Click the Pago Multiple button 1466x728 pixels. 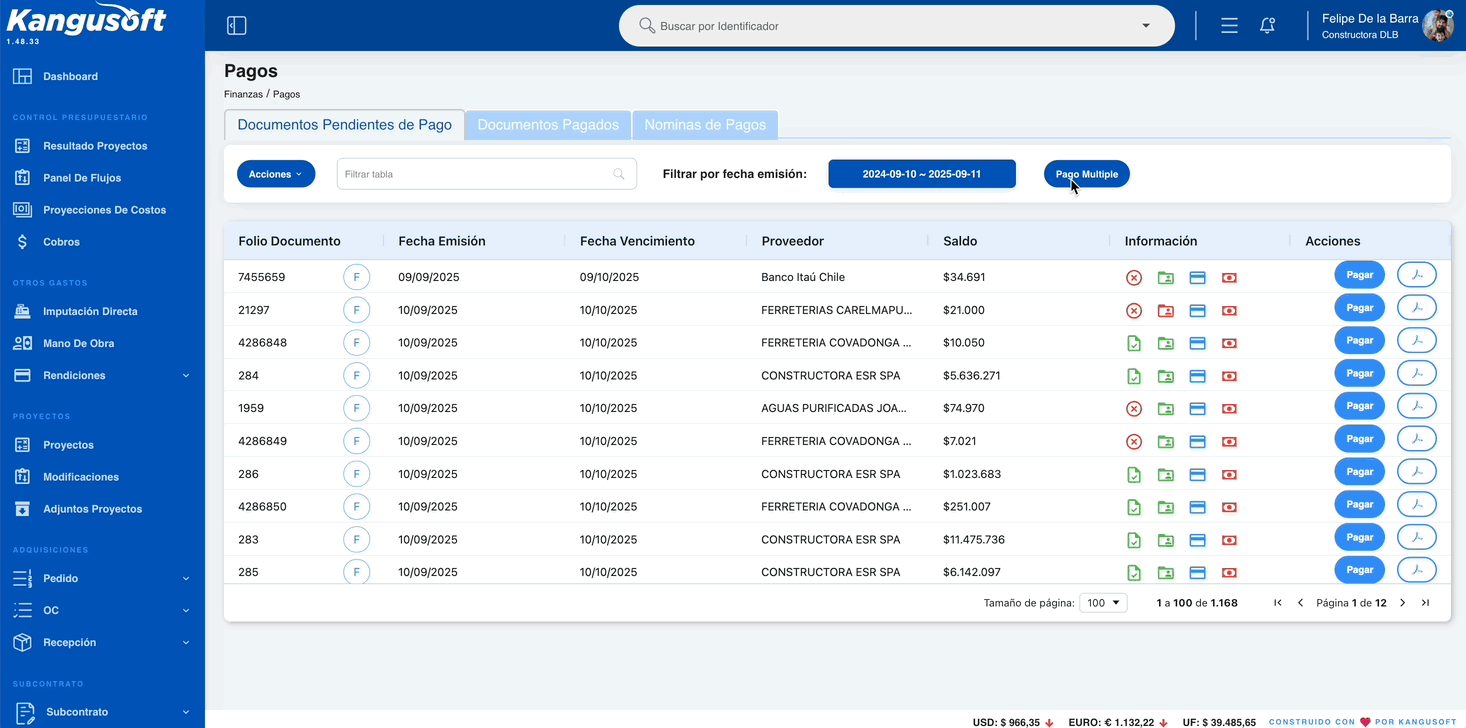click(1087, 174)
